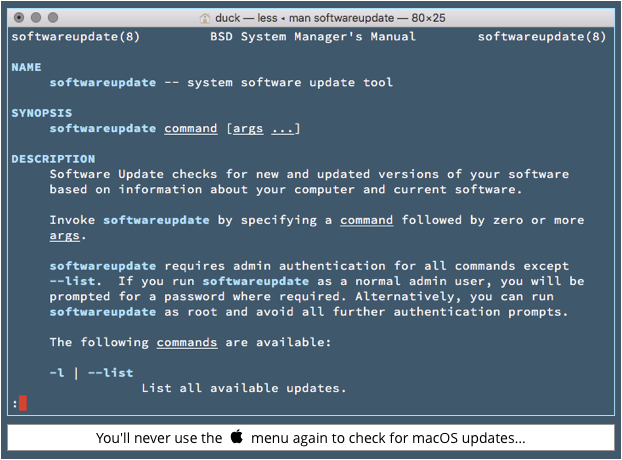The width and height of the screenshot is (622, 460).
Task: Click the underlined 'command' in the synopsis
Action: (191, 128)
